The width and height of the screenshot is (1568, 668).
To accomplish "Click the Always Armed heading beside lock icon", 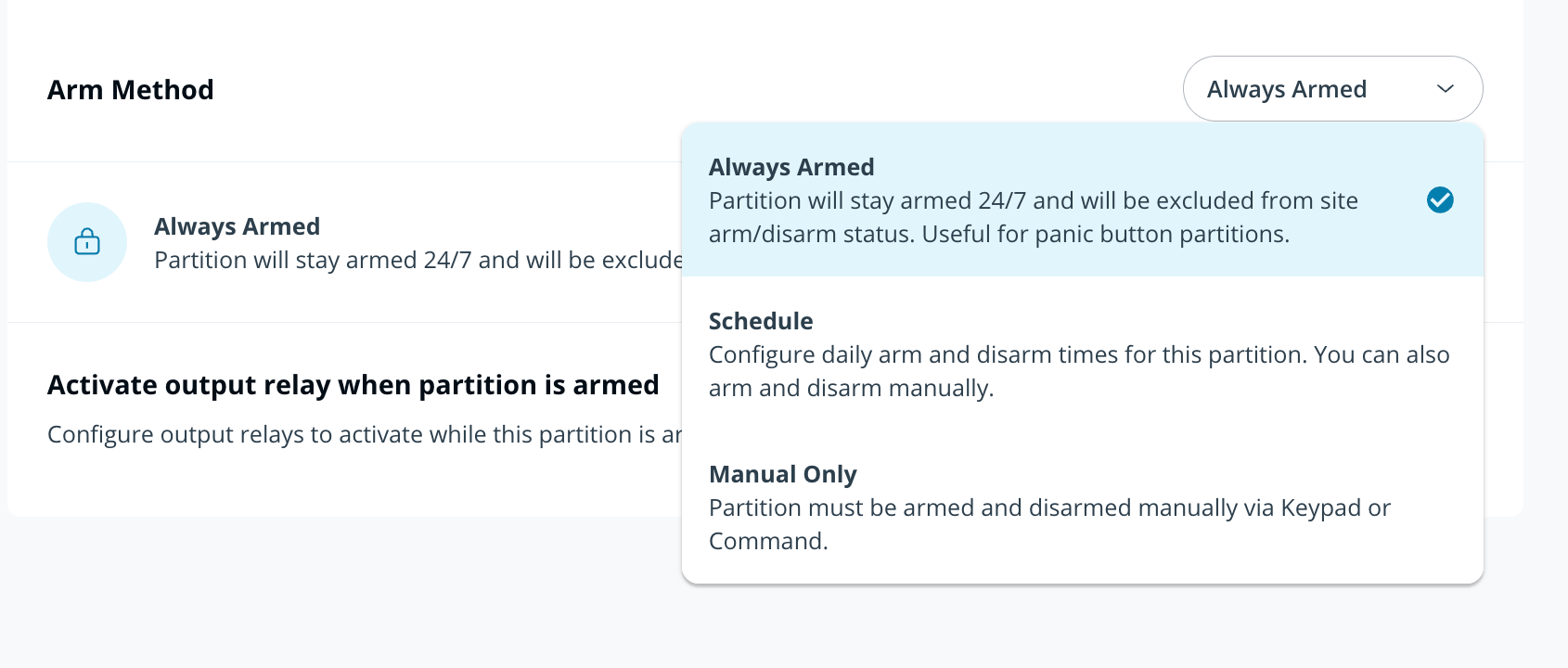I will pyautogui.click(x=237, y=226).
